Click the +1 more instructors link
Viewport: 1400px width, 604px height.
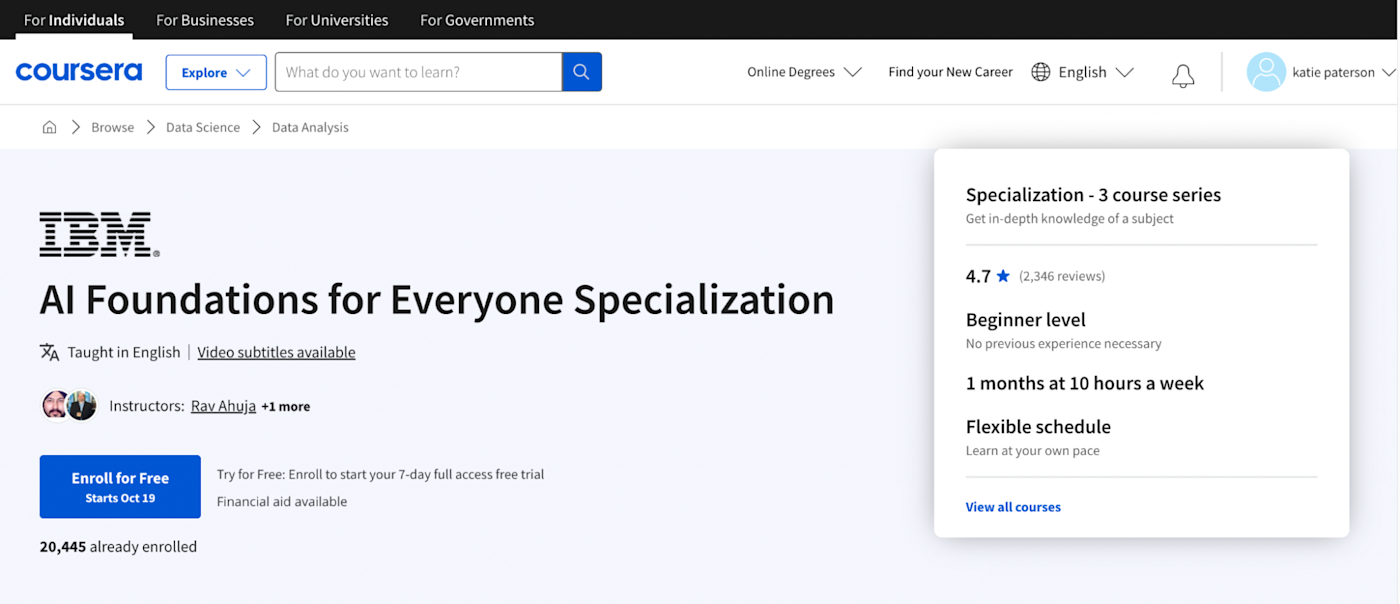click(285, 406)
